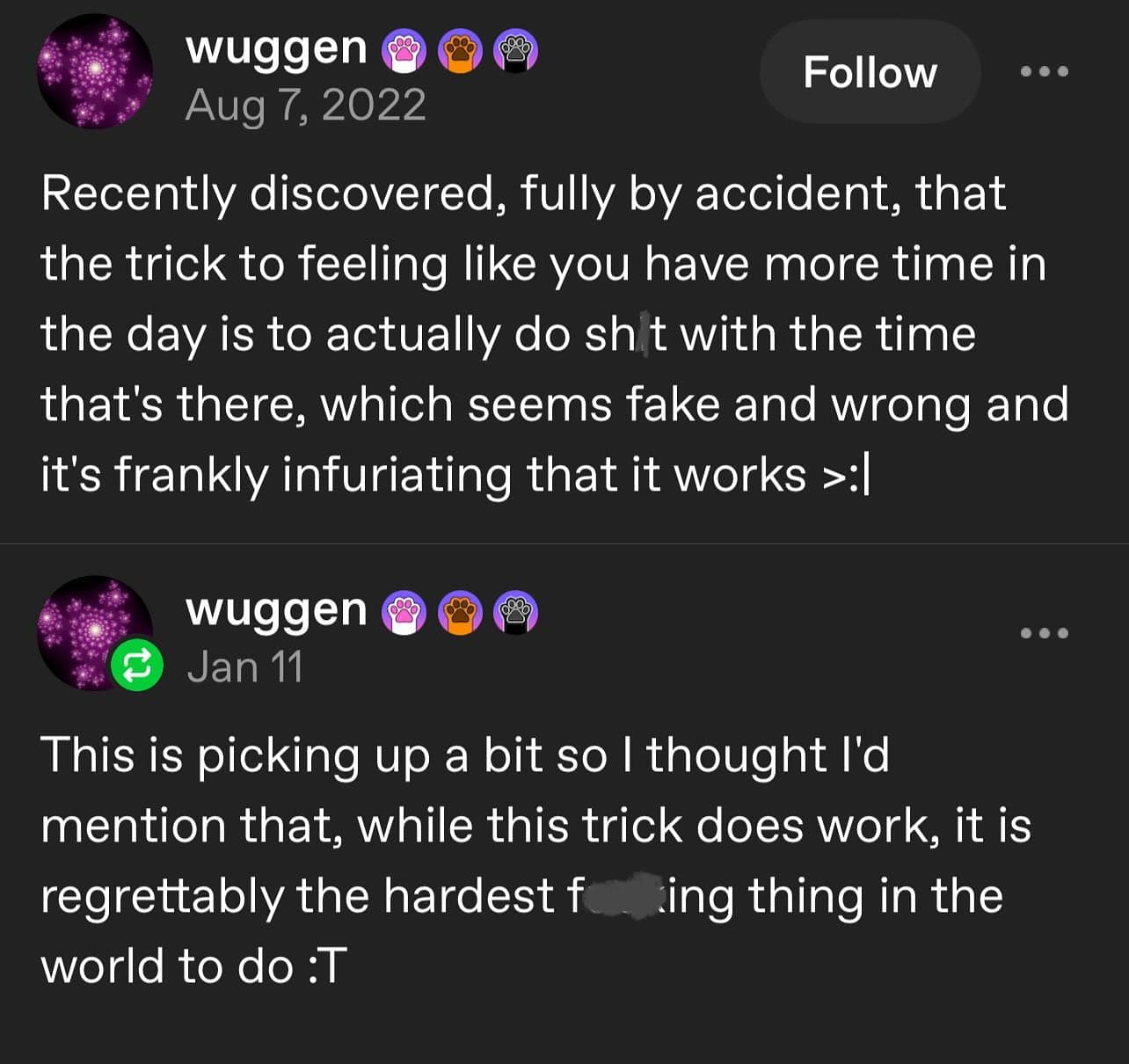Tap the orange paw badge on the reblog

point(460,613)
